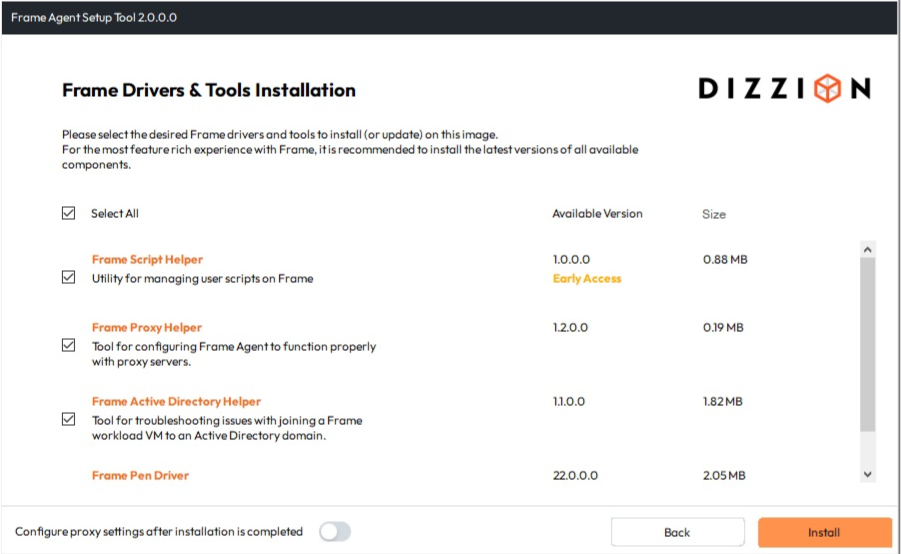Viewport: 901px width, 554px height.
Task: Click the Size column header
Action: (x=714, y=214)
